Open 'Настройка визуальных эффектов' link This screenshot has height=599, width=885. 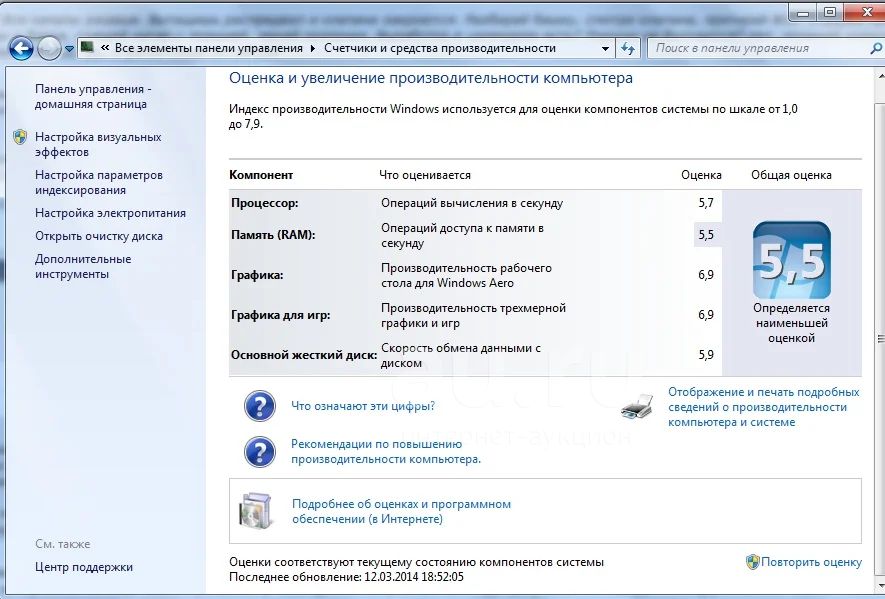pyautogui.click(x=98, y=145)
